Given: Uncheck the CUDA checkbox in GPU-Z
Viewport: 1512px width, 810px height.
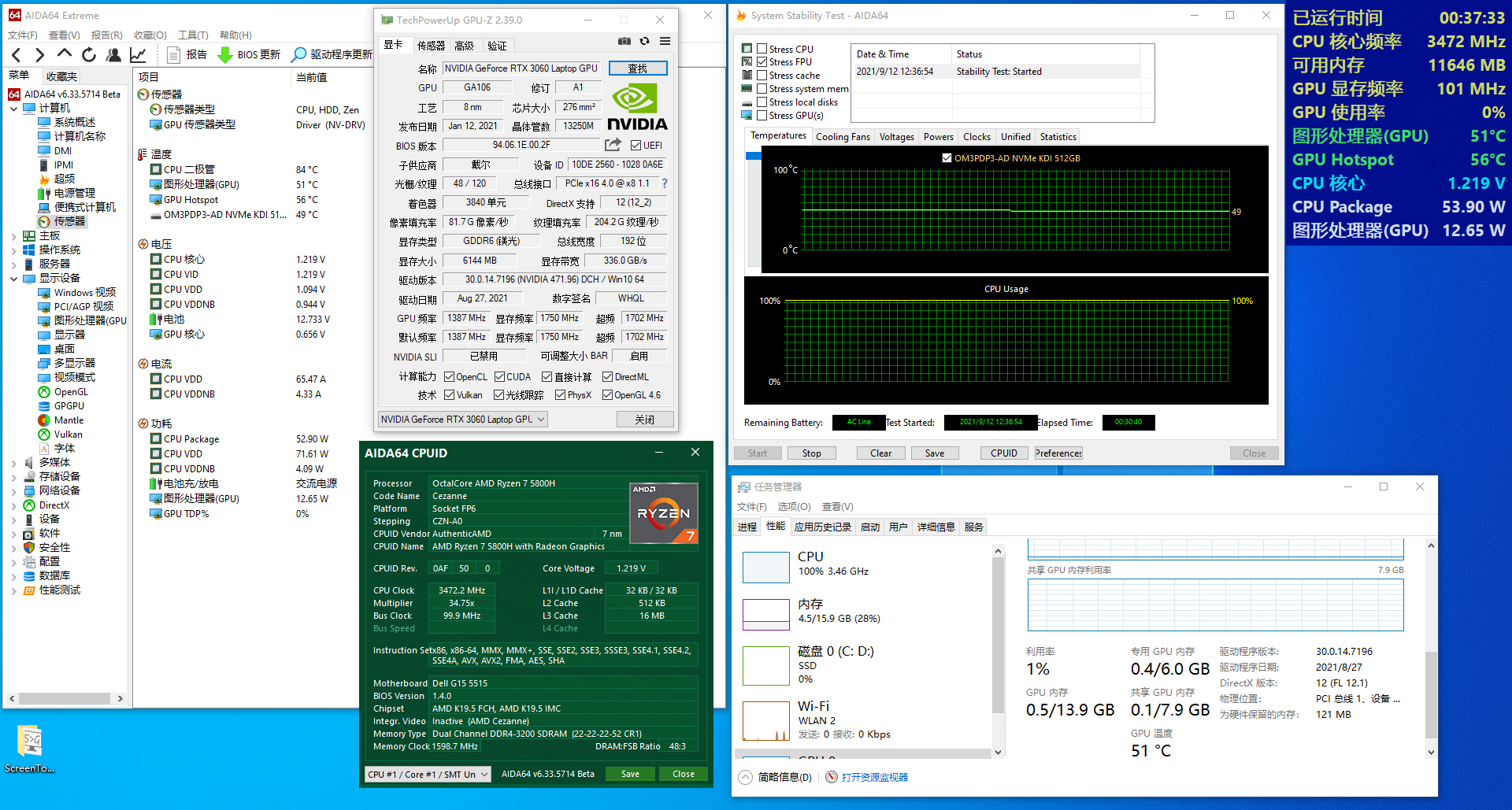Looking at the screenshot, I should (x=499, y=376).
